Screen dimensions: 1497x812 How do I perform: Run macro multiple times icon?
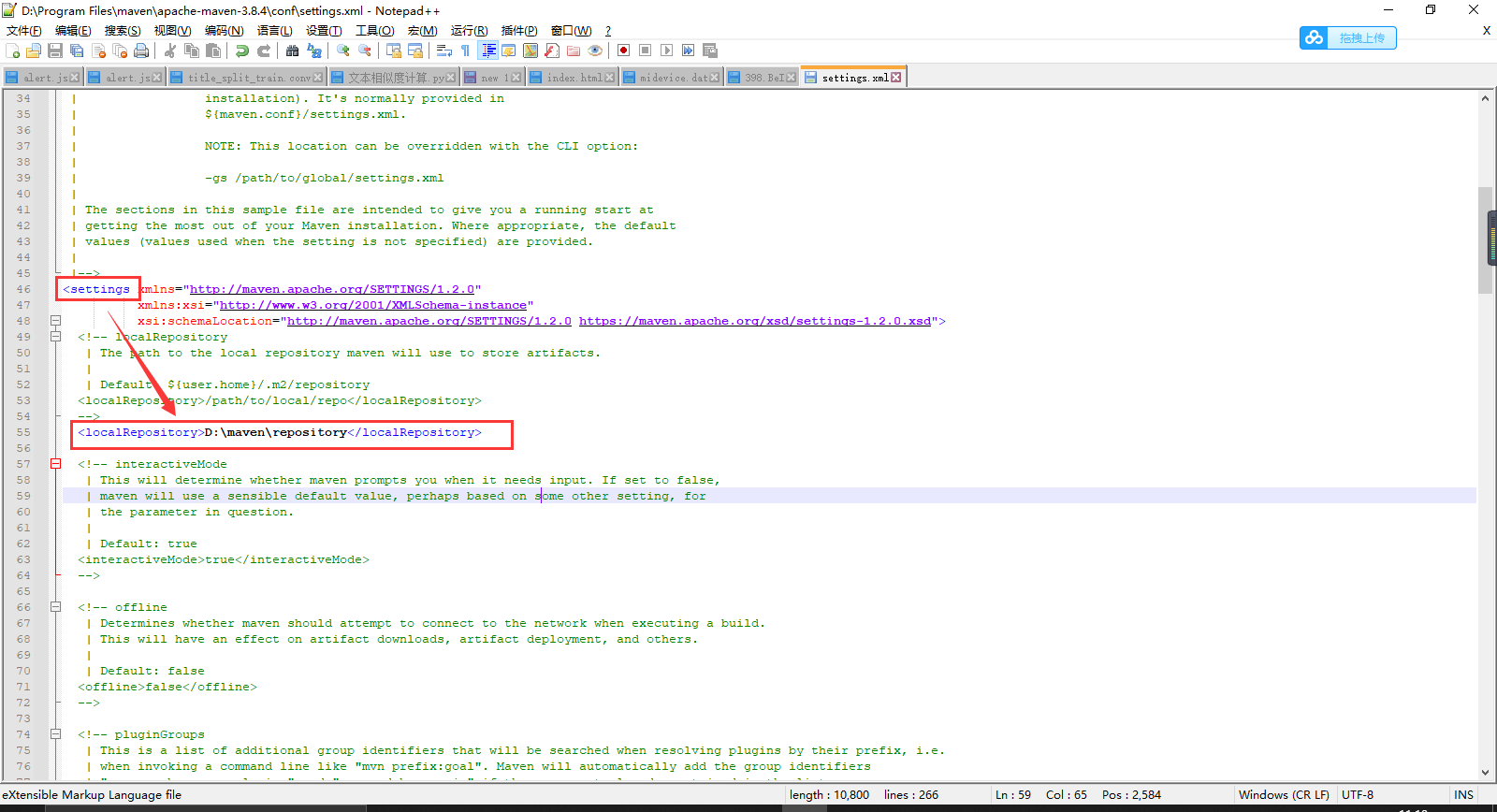coord(688,51)
